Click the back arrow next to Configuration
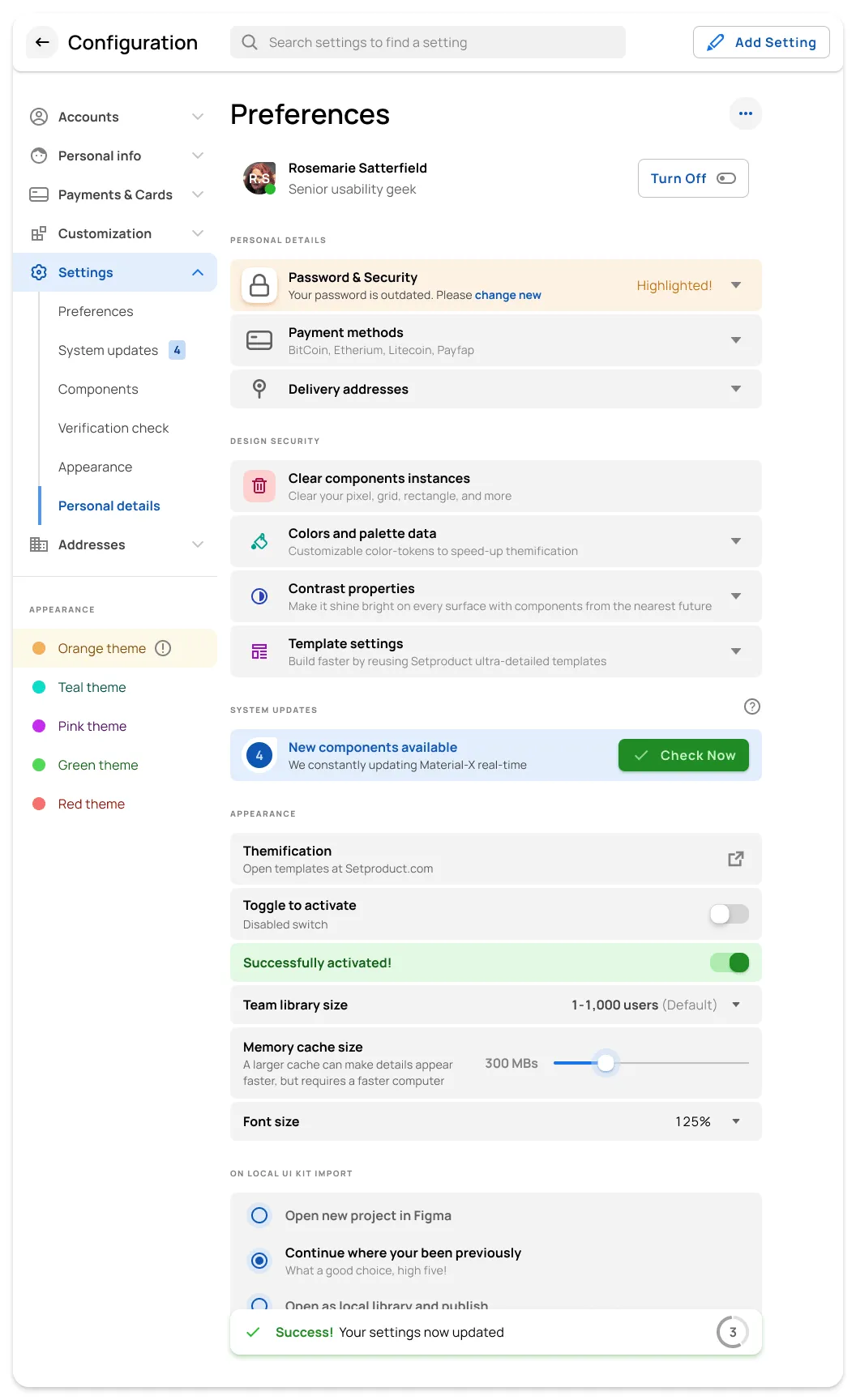Image resolution: width=856 pixels, height=1400 pixels. click(42, 42)
